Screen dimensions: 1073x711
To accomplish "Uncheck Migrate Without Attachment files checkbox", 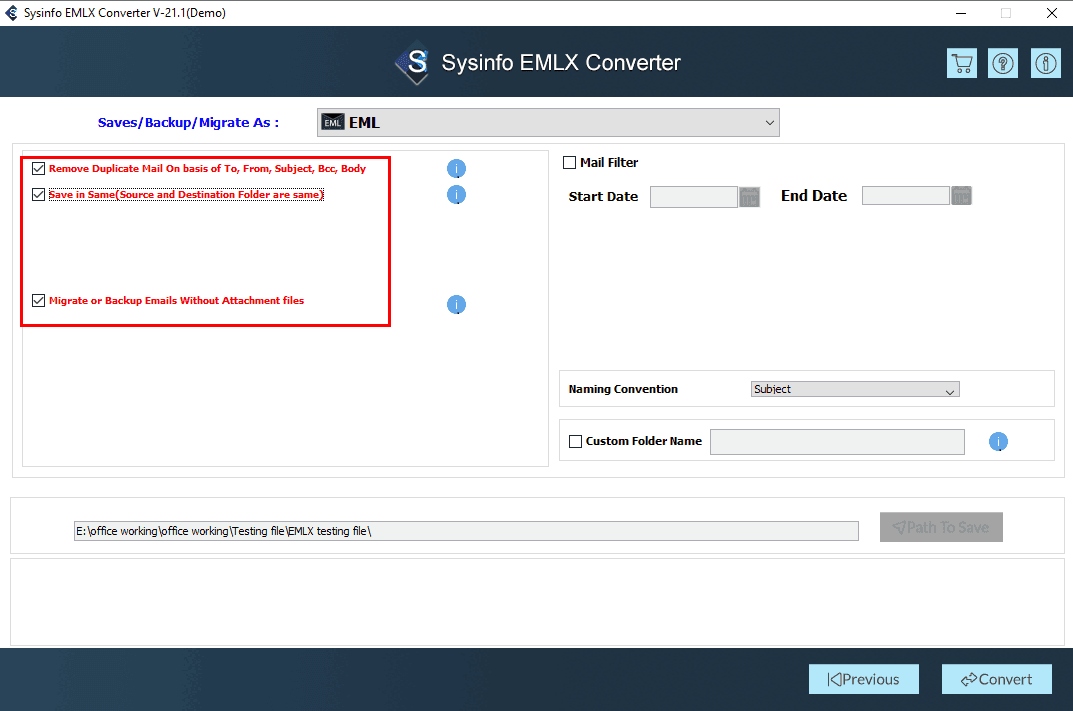I will point(38,300).
